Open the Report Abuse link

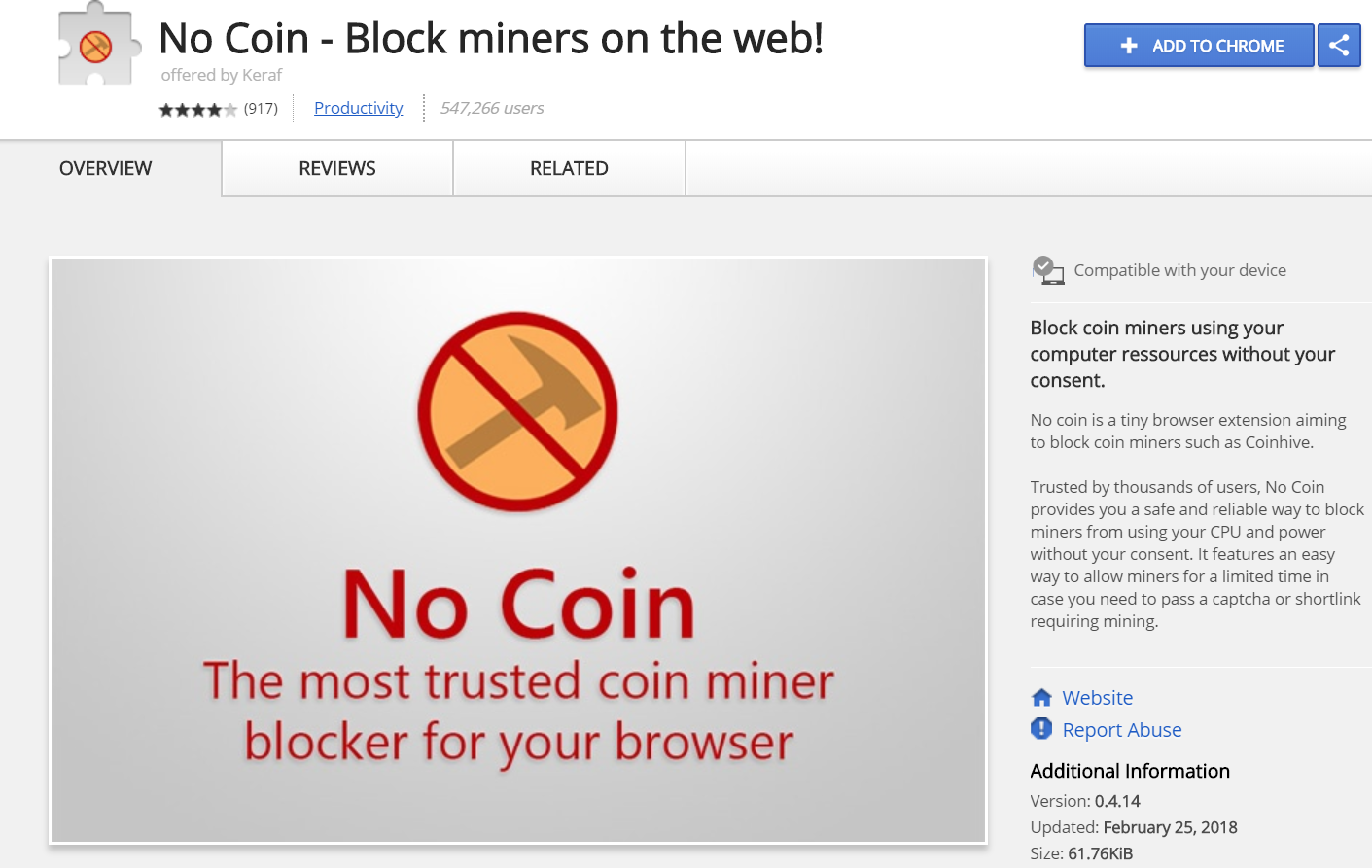1122,730
